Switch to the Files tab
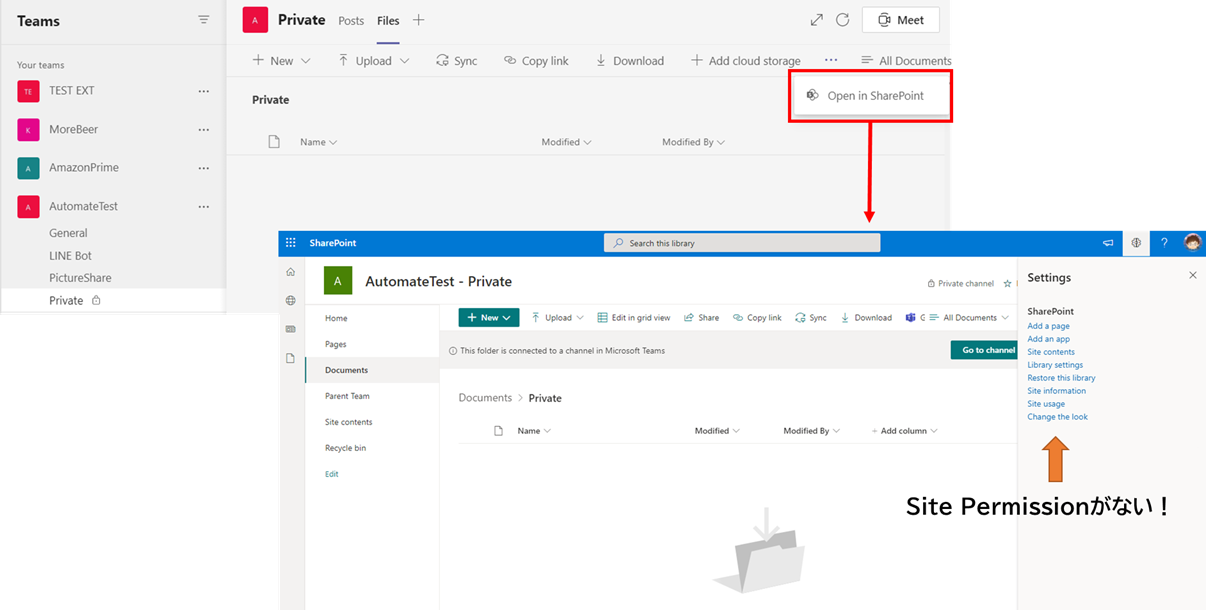Image resolution: width=1206 pixels, height=610 pixels. click(x=388, y=20)
